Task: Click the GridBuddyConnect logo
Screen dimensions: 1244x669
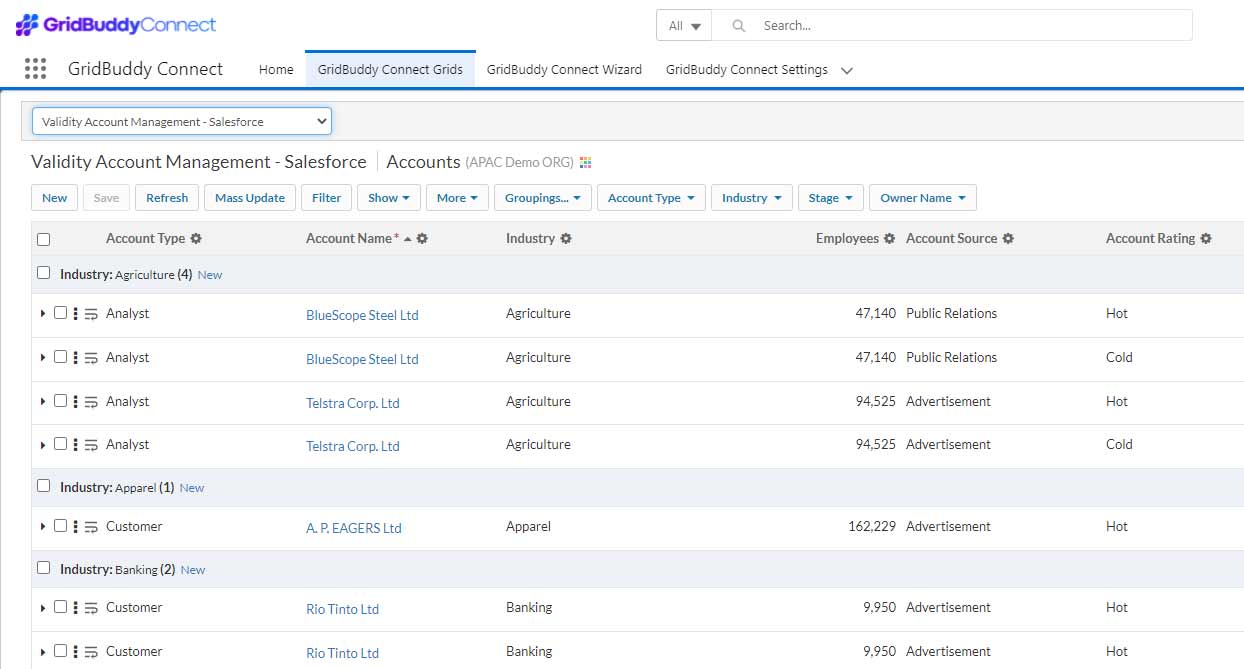Action: pos(116,25)
